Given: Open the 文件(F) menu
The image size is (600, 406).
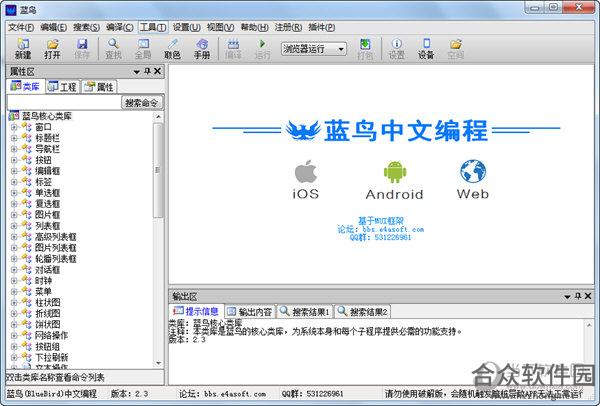Looking at the screenshot, I should 21,27.
